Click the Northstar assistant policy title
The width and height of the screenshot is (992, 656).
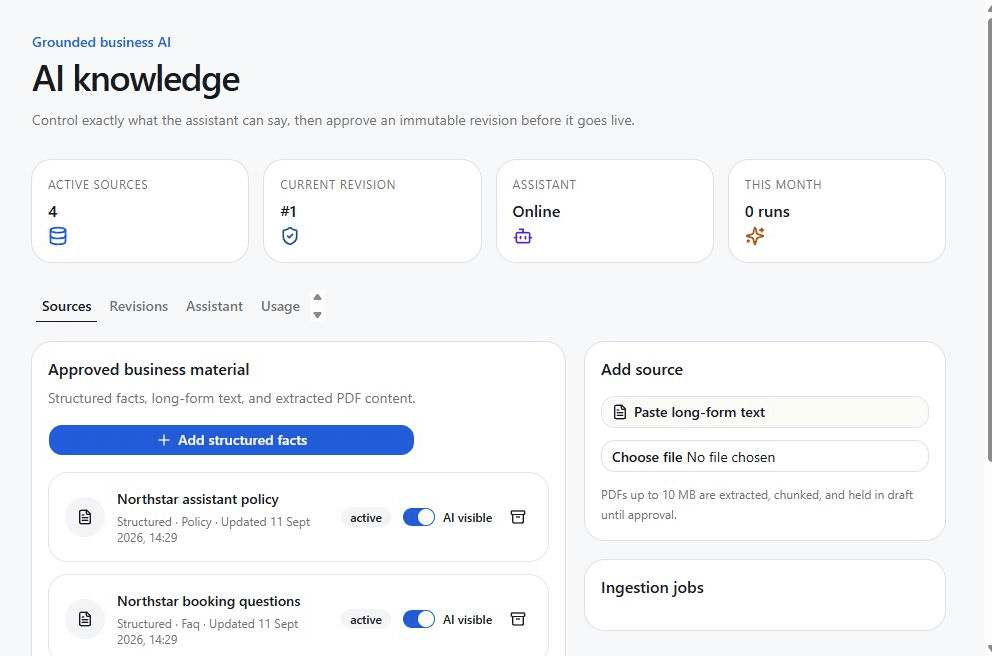pos(198,499)
